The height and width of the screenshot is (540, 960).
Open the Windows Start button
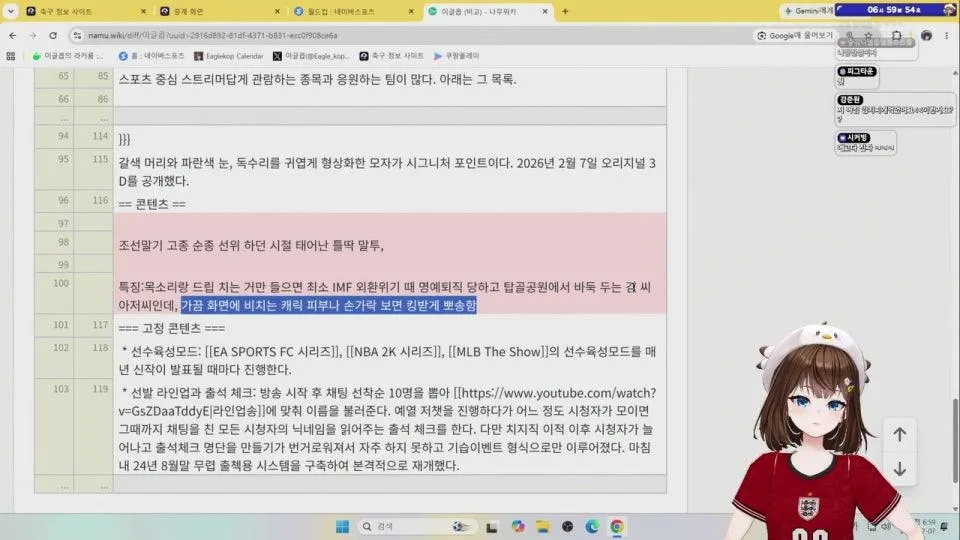point(342,527)
